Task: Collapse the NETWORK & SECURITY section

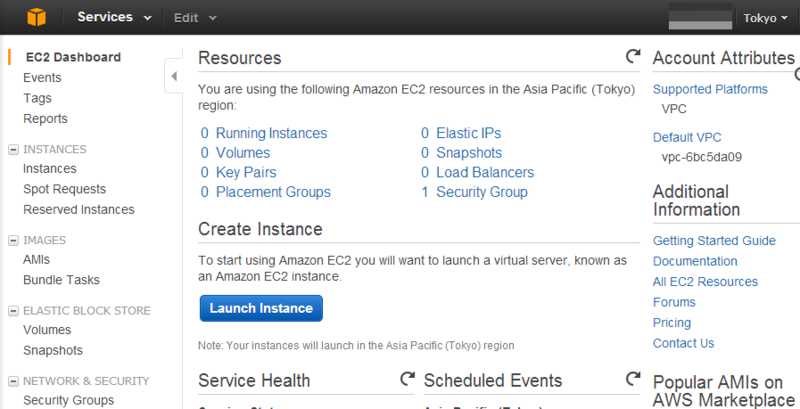Action: [13, 381]
